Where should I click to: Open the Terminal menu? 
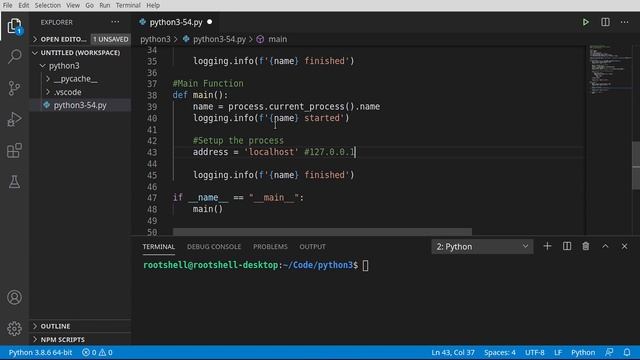(128, 5)
